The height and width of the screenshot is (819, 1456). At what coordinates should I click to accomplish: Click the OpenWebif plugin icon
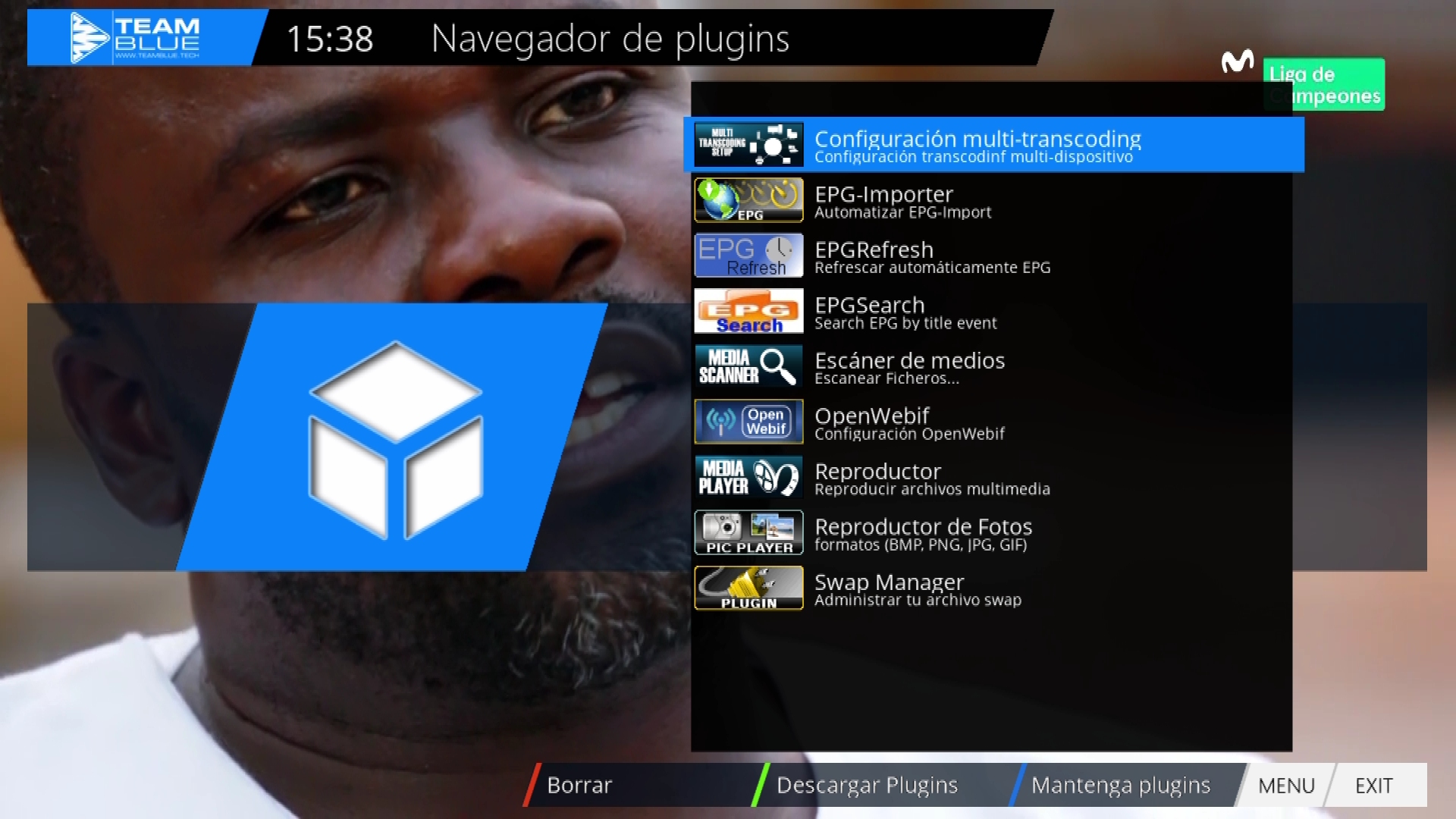tap(748, 422)
